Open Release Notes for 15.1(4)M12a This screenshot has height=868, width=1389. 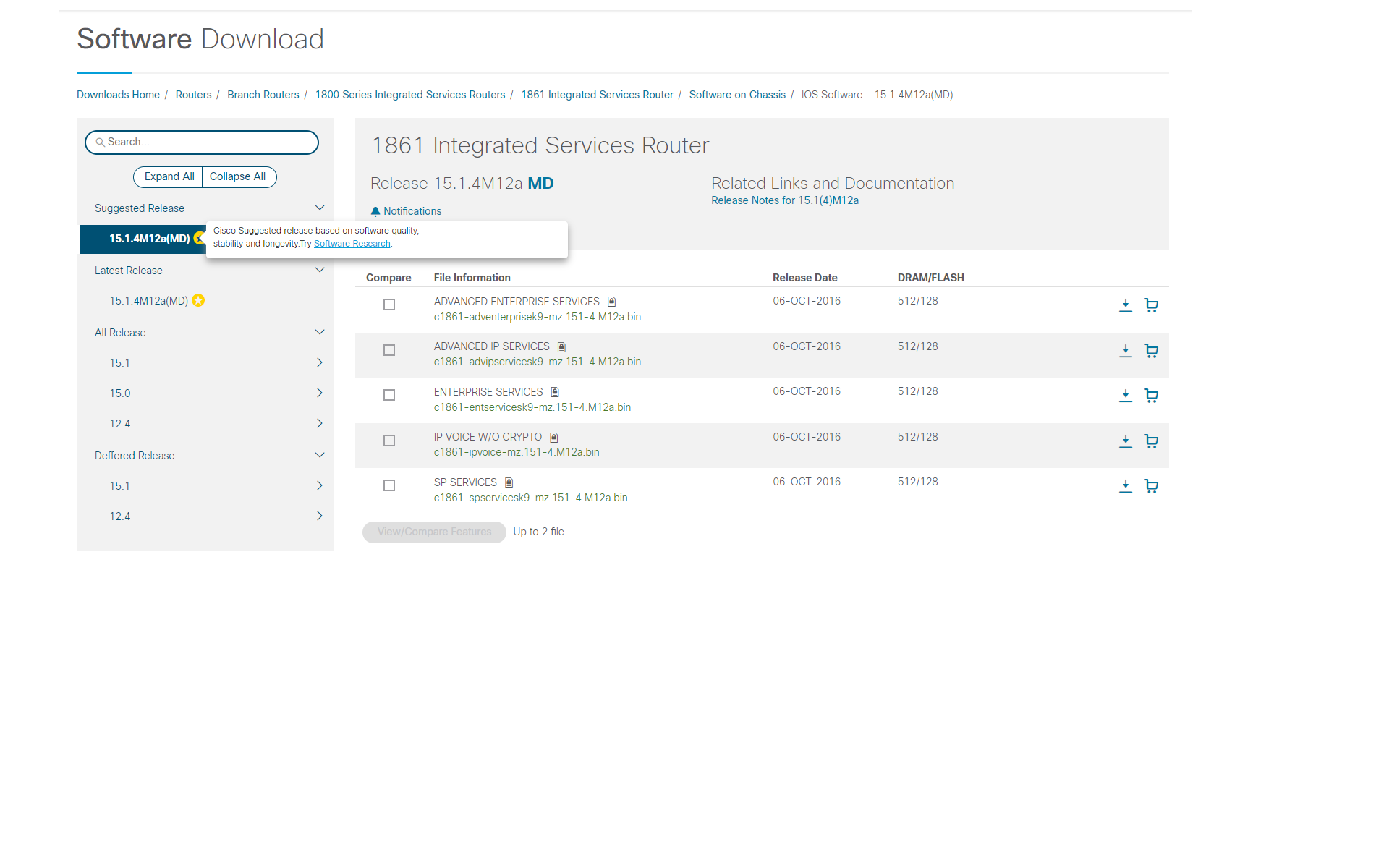[x=784, y=200]
